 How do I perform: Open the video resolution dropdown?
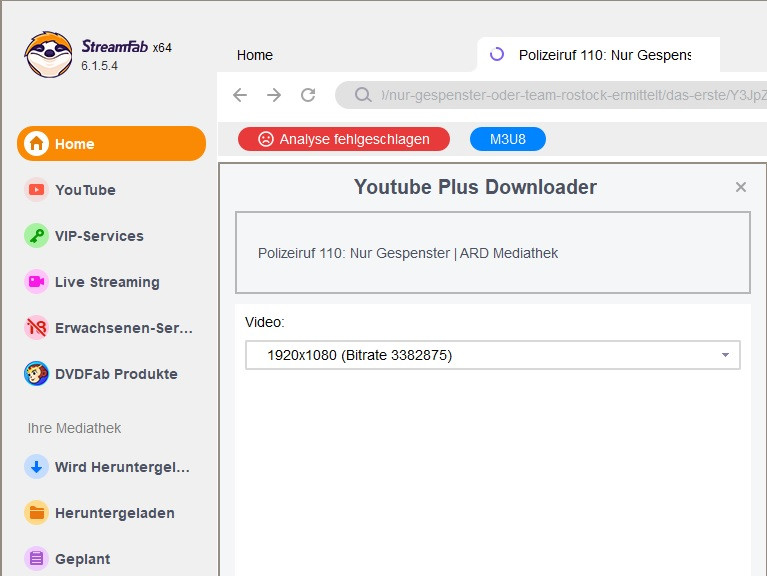480,355
